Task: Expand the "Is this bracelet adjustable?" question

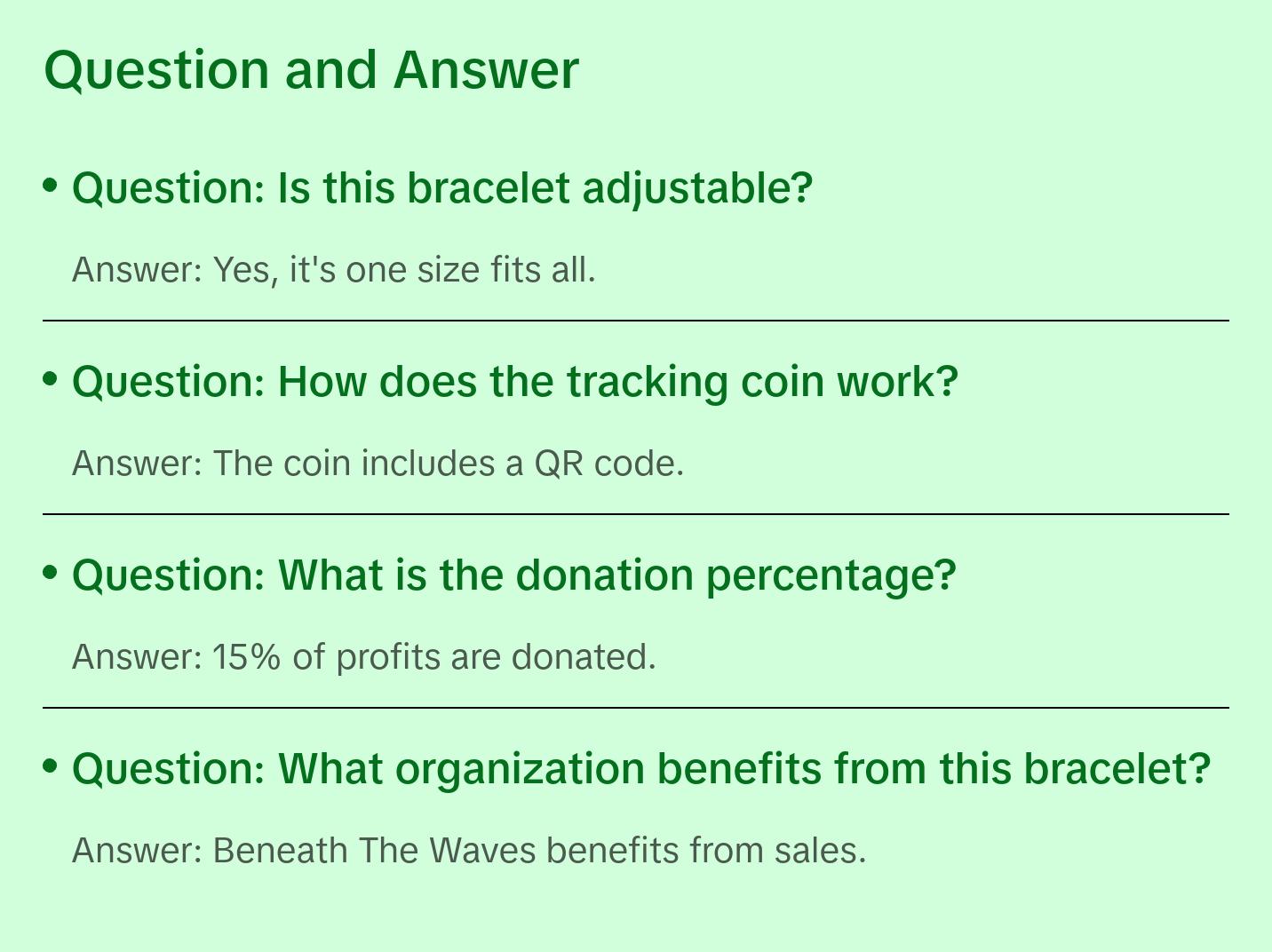Action: pos(441,188)
